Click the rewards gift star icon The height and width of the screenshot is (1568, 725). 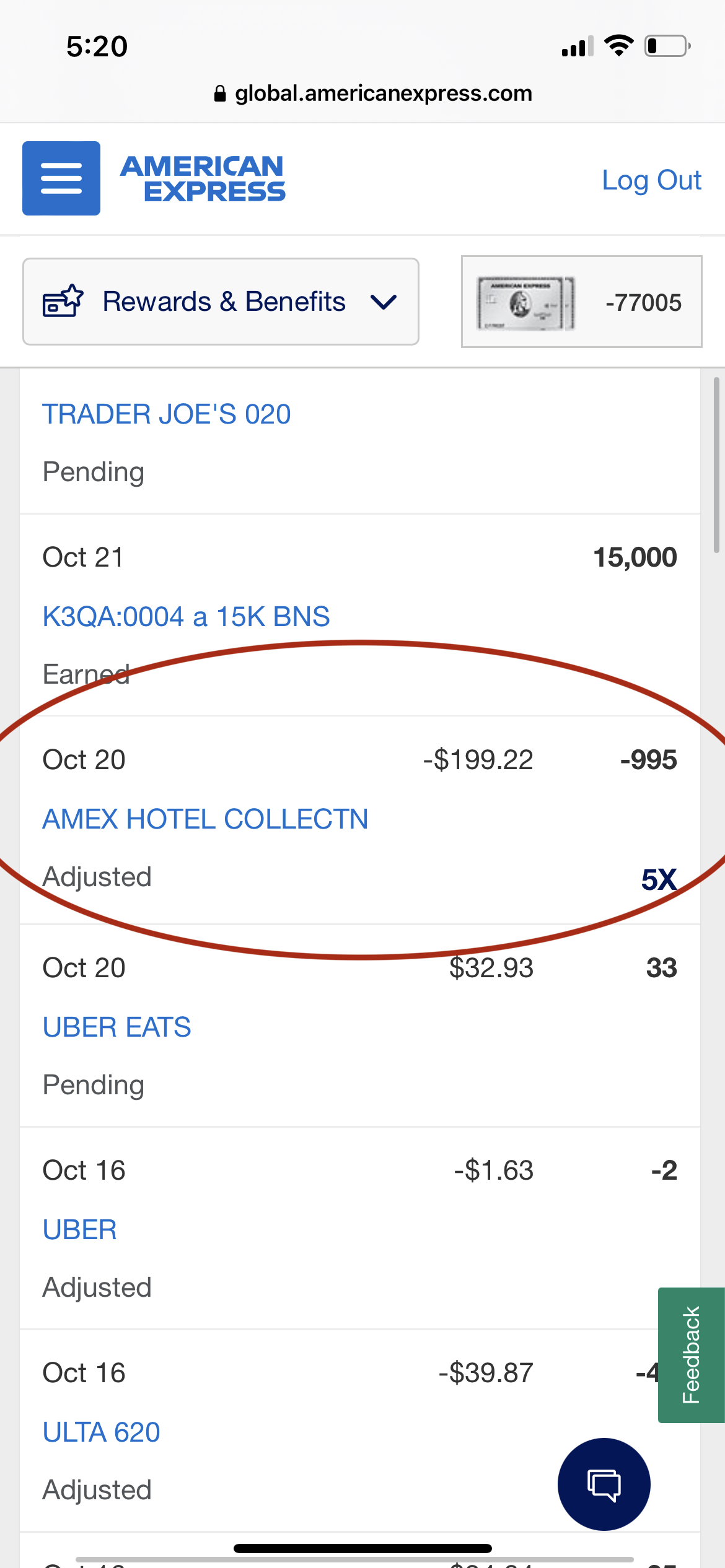pyautogui.click(x=63, y=301)
